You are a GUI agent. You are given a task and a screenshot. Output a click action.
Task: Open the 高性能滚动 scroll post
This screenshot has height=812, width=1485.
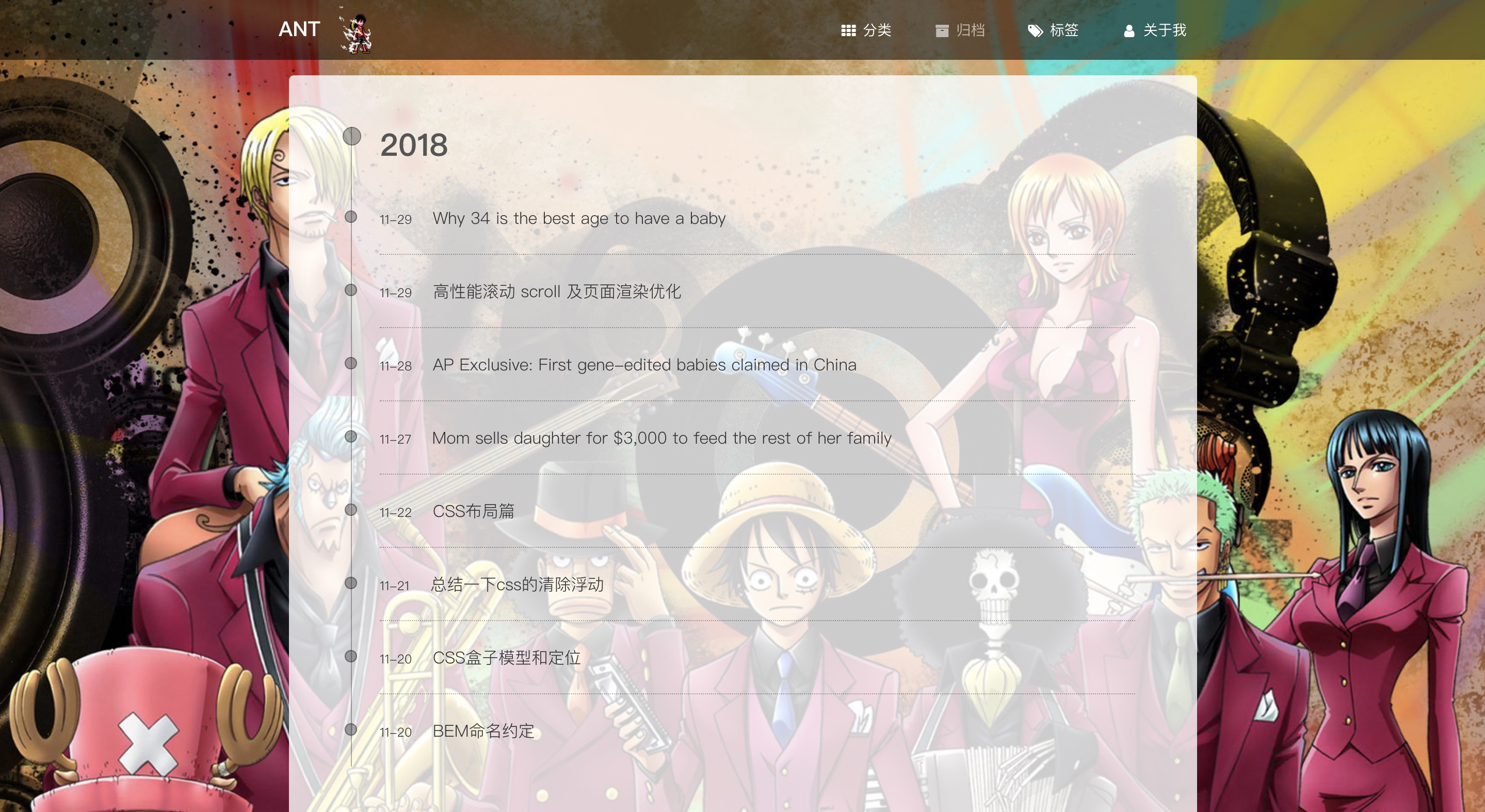[556, 291]
